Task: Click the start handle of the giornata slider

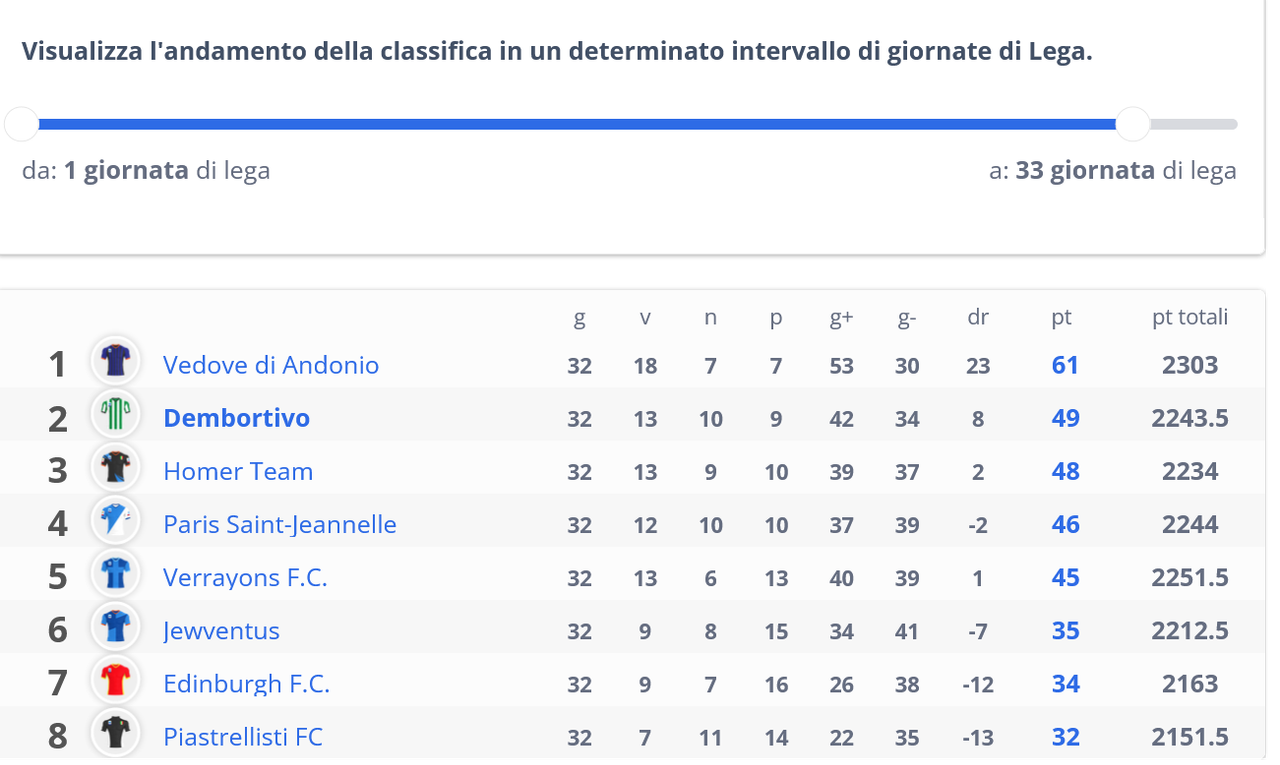Action: point(21,124)
